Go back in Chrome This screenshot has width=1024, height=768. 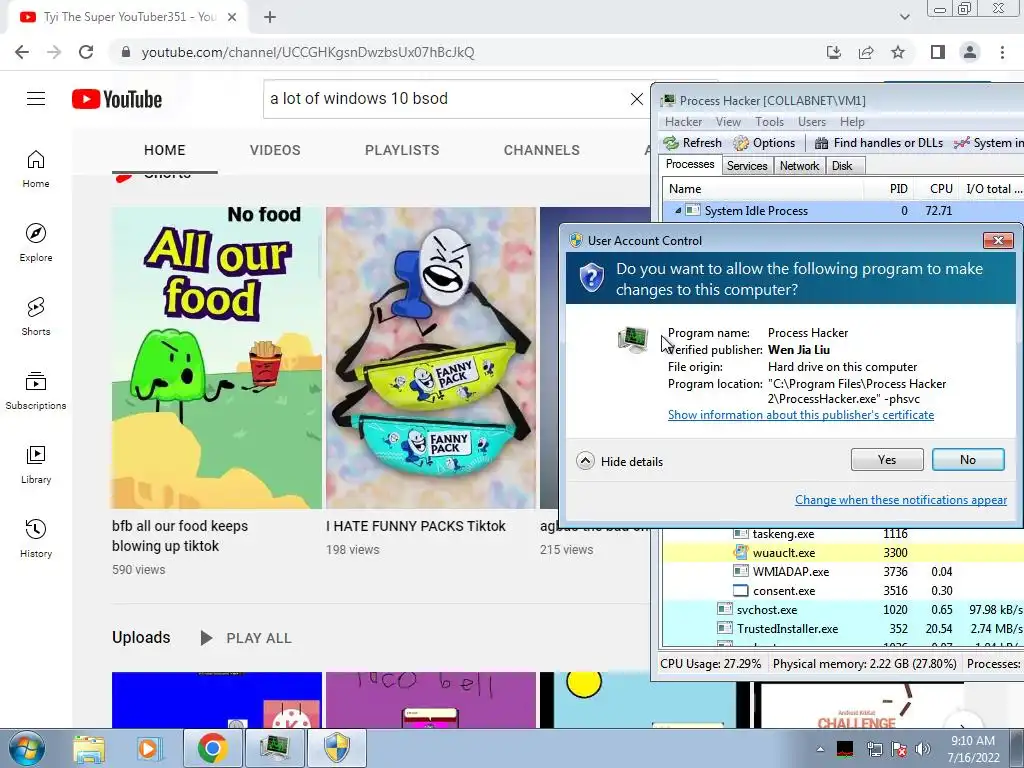(22, 52)
